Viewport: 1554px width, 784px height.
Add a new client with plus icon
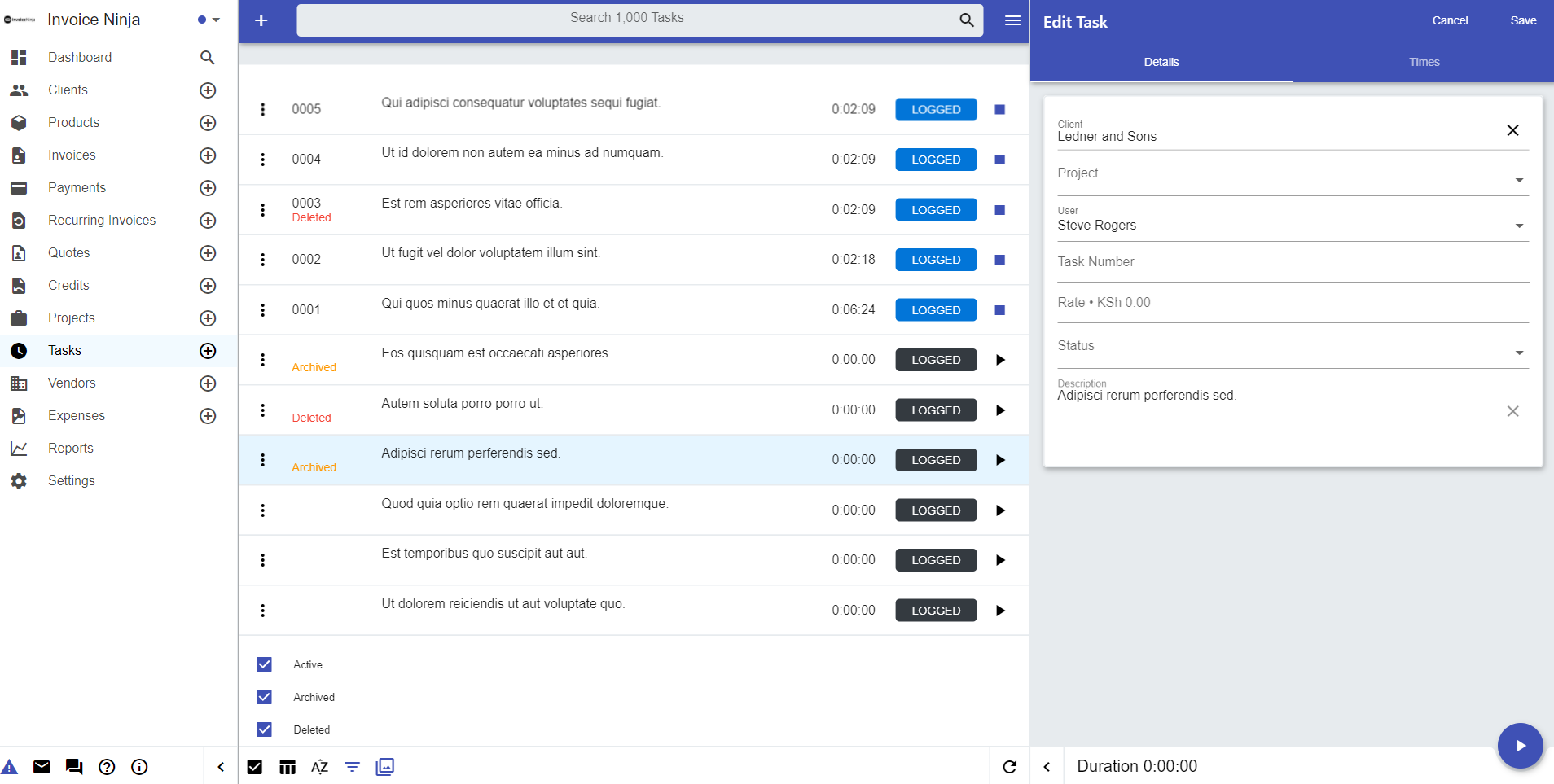(208, 90)
